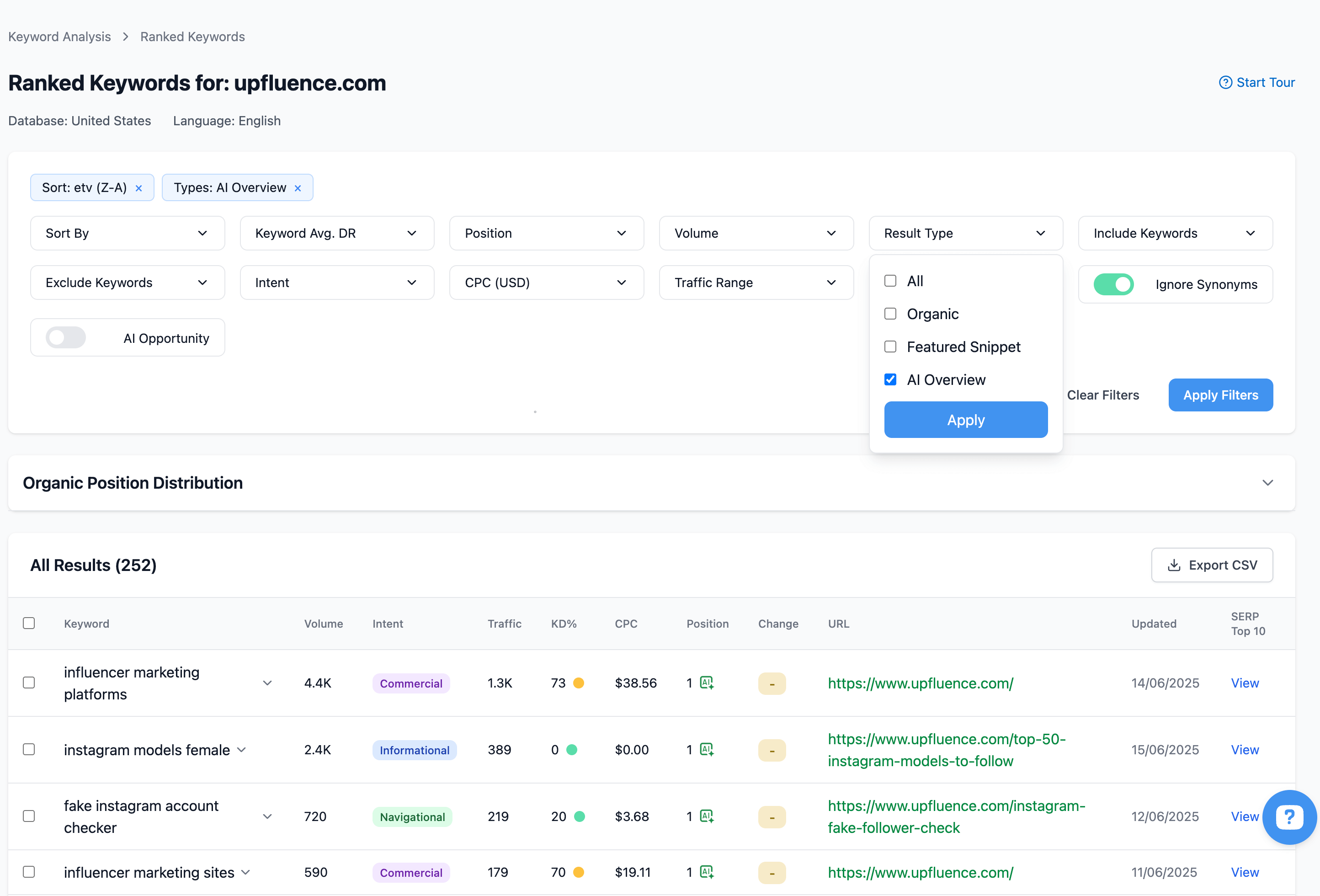
Task: Tick the fake instagram account checker checkbox
Action: point(29,816)
